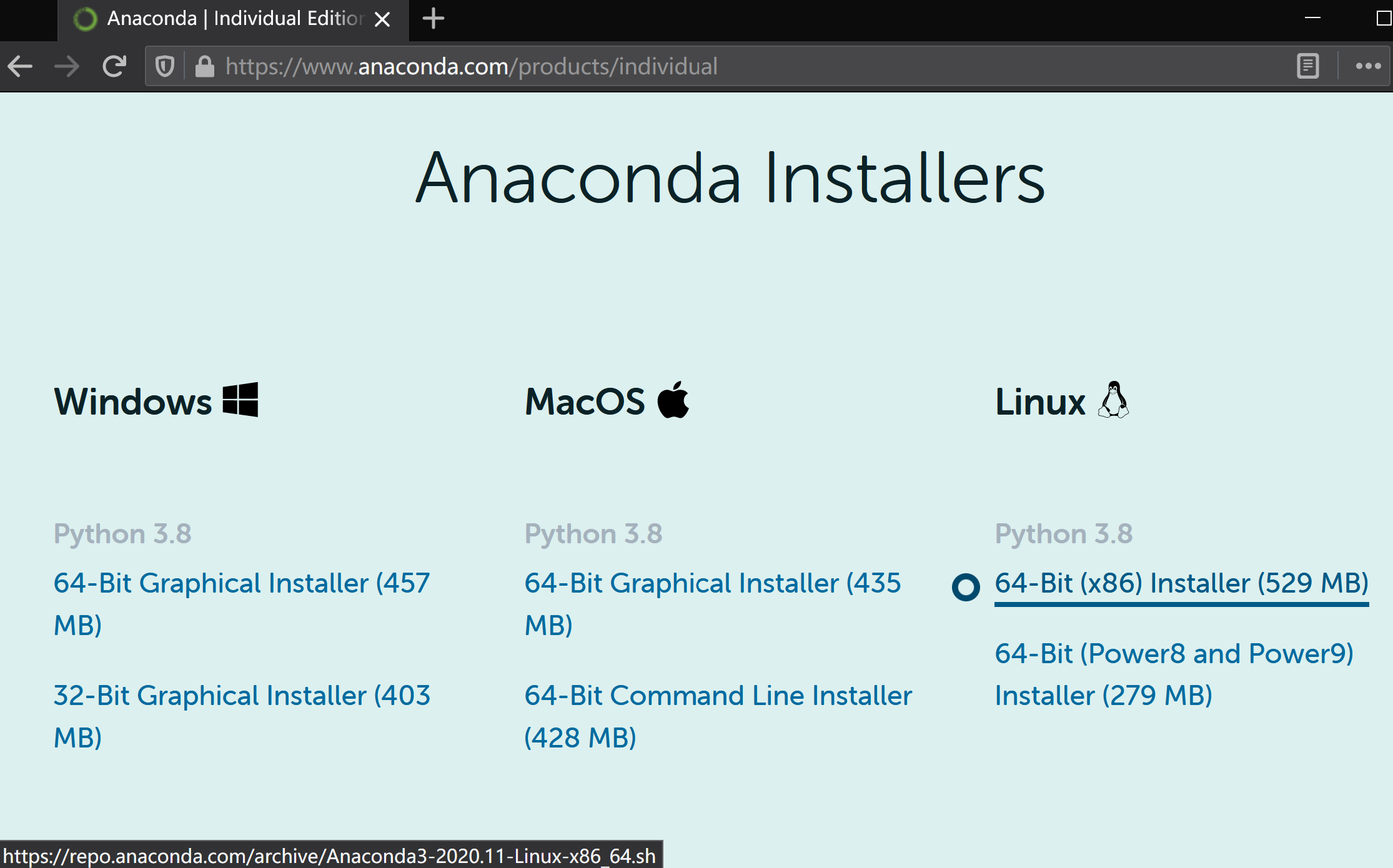Click the padlock site security icon
This screenshot has width=1393, height=868.
[204, 66]
